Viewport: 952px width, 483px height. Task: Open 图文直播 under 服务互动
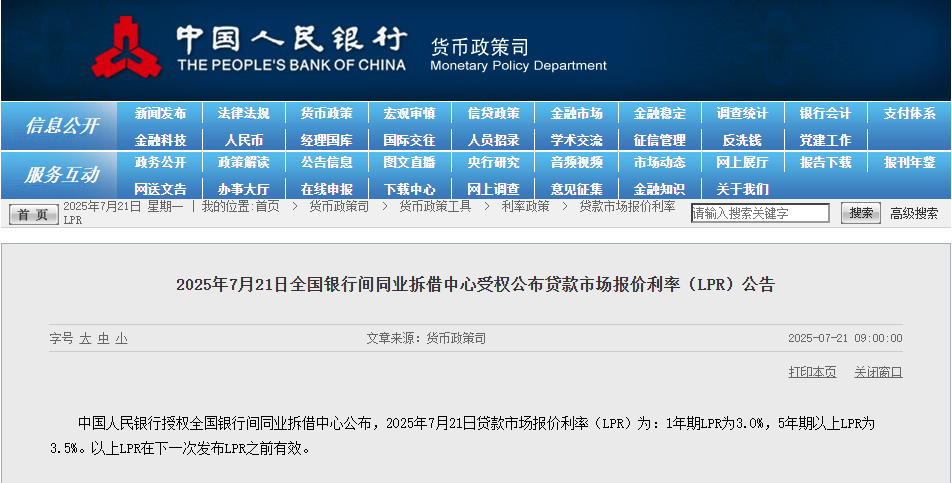pyautogui.click(x=410, y=163)
